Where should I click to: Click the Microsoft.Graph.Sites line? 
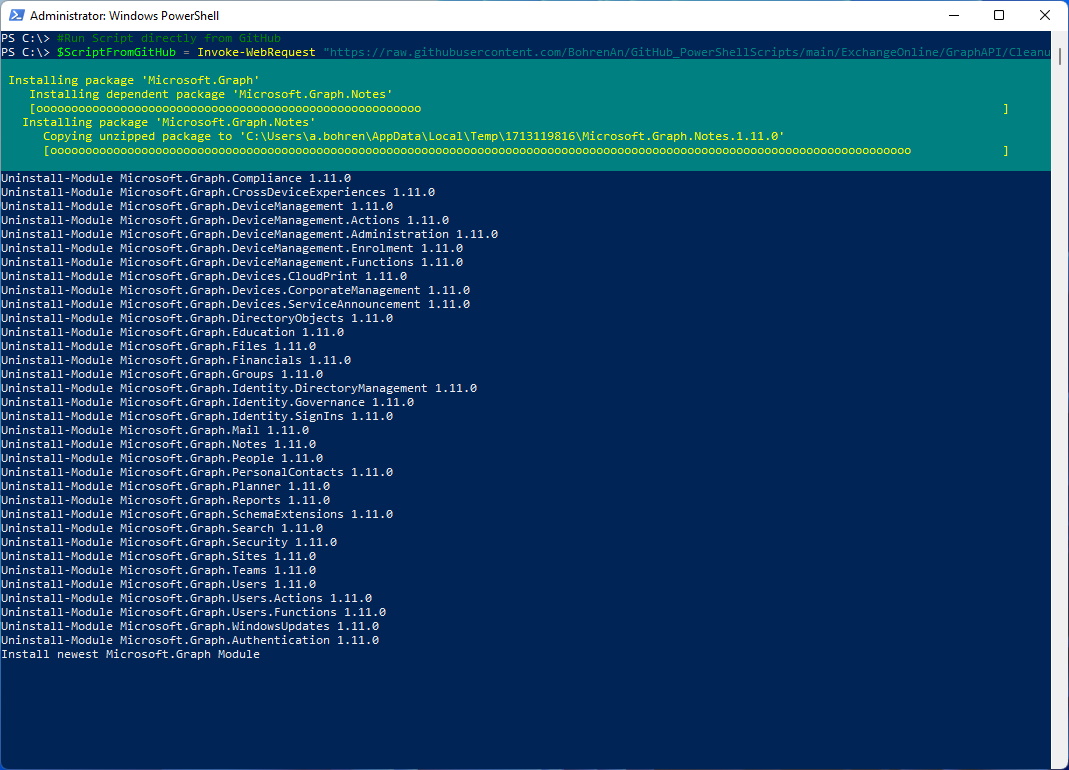(x=159, y=556)
